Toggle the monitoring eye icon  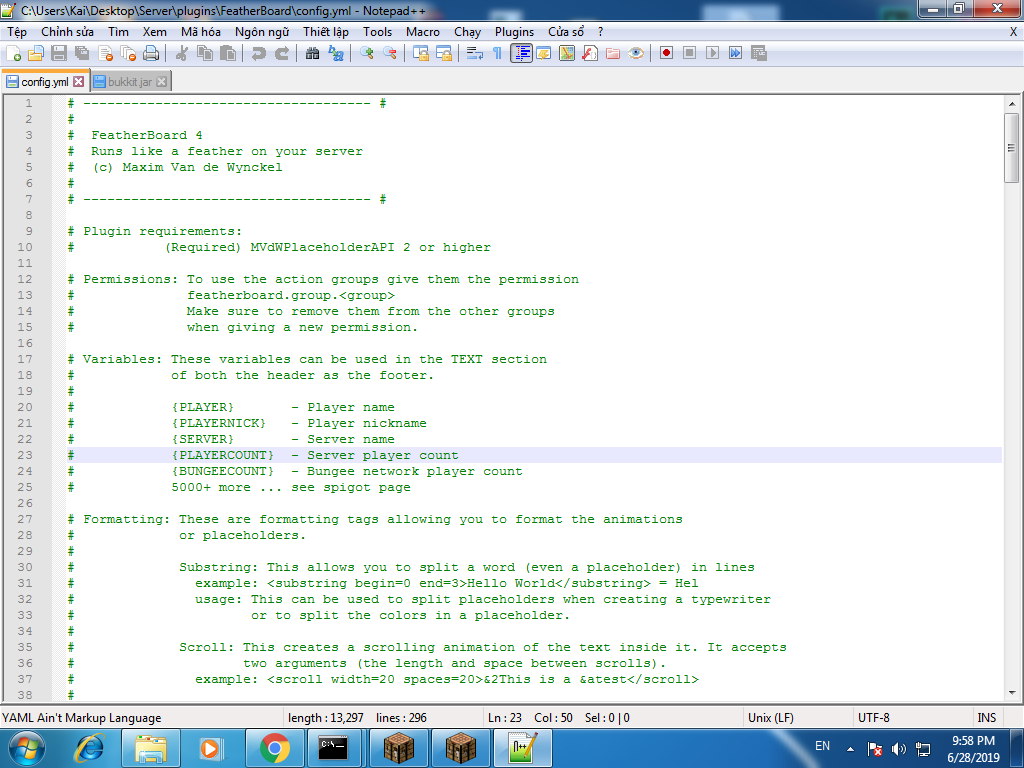tap(636, 54)
